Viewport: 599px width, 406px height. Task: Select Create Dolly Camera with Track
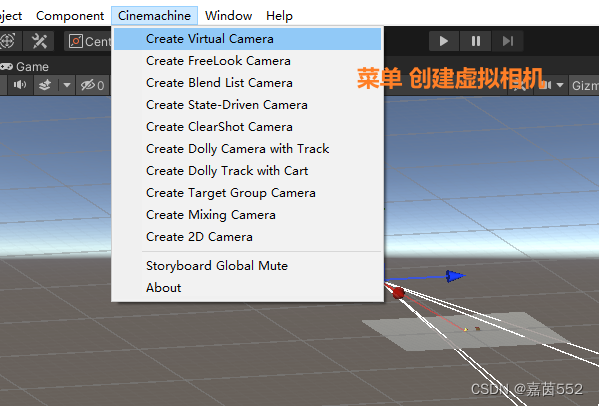[248, 149]
